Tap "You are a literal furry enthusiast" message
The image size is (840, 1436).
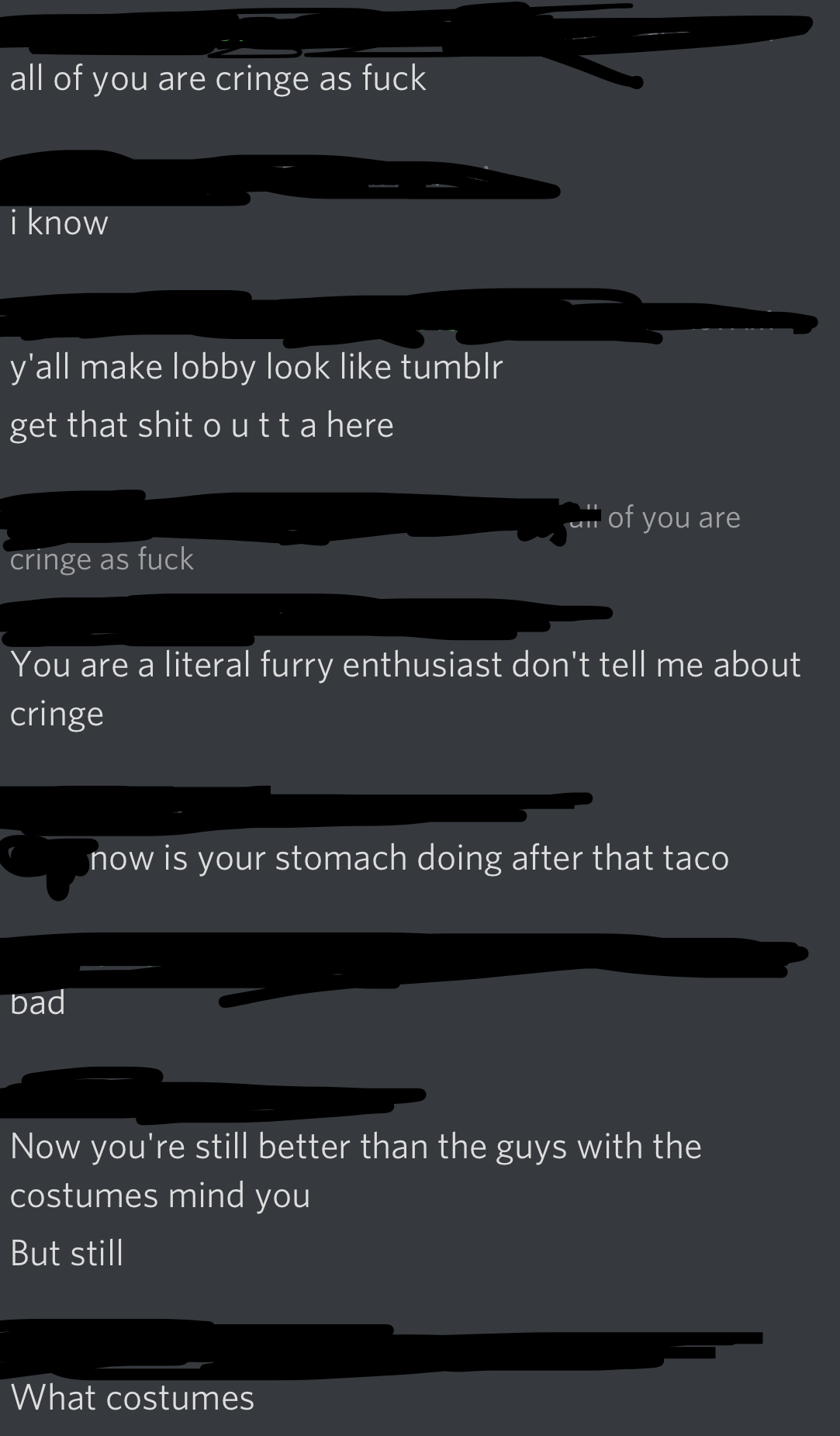pyautogui.click(x=405, y=689)
